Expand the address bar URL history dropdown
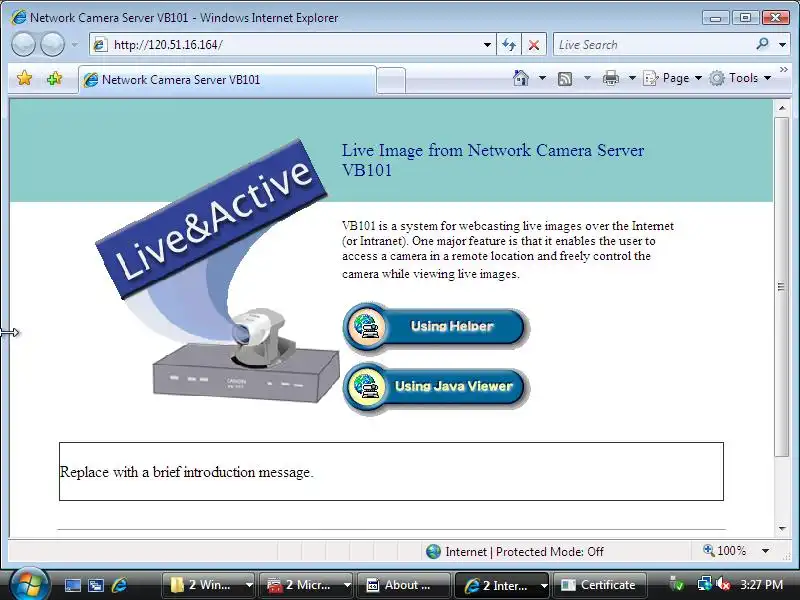Viewport: 800px width, 600px height. pyautogui.click(x=488, y=45)
